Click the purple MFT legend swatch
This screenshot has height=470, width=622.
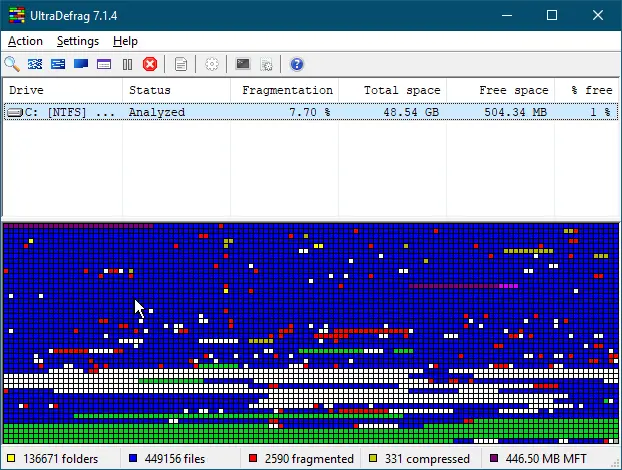(x=493, y=458)
